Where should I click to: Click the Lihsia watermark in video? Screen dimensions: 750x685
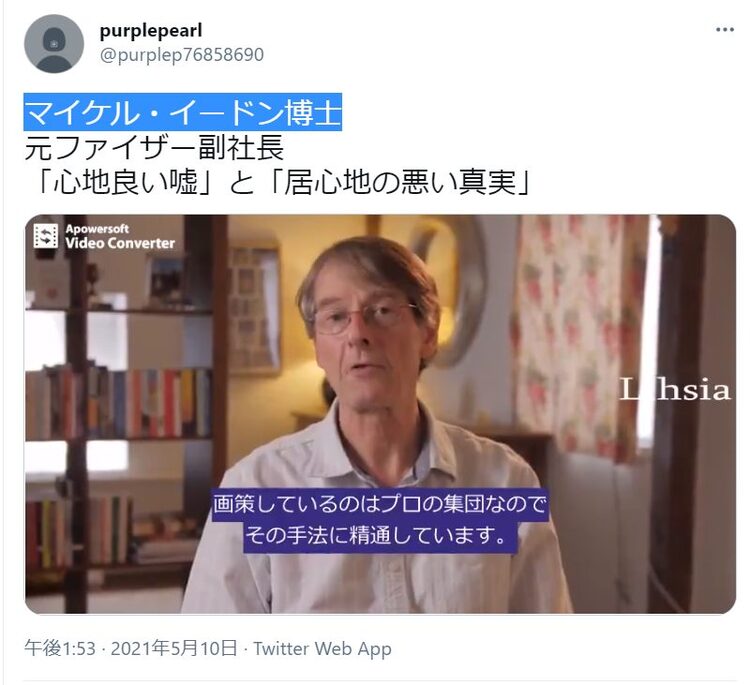674,390
